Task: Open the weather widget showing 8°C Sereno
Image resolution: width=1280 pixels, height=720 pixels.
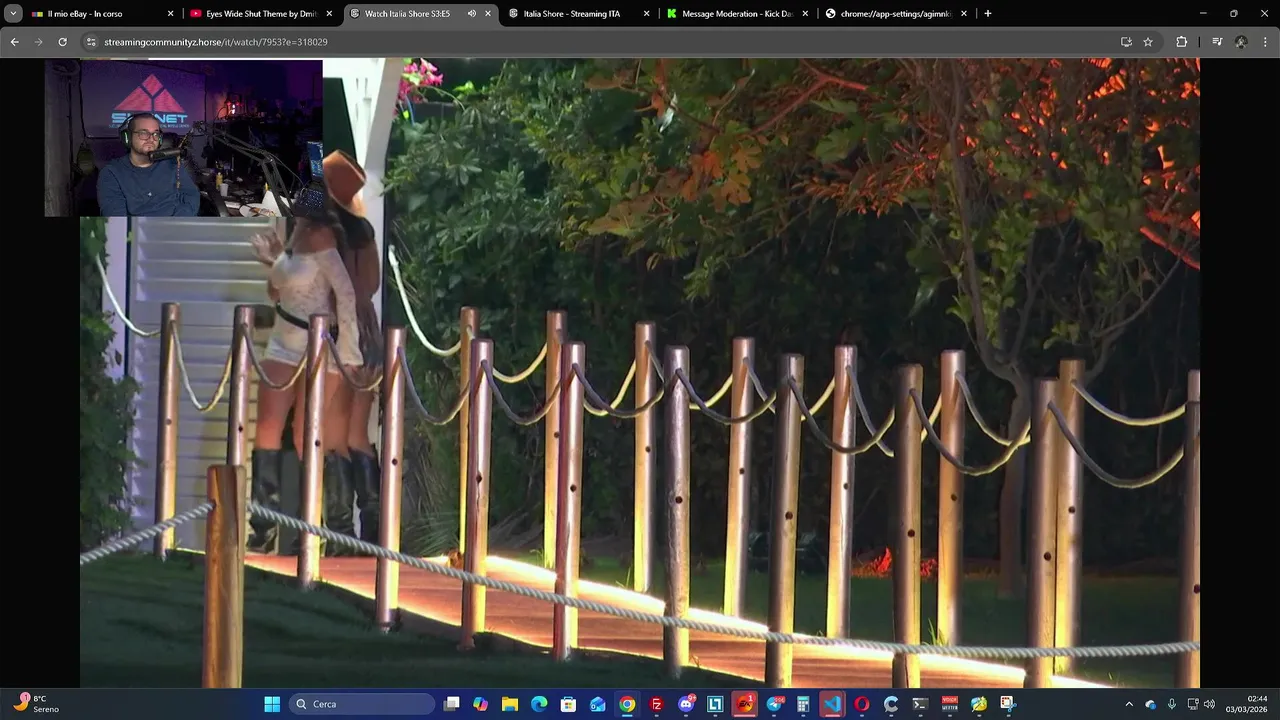Action: pyautogui.click(x=36, y=704)
